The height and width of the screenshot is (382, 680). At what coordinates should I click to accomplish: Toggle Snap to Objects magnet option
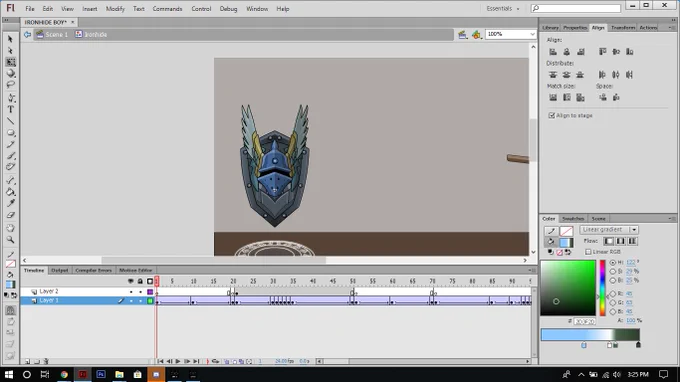(10, 310)
